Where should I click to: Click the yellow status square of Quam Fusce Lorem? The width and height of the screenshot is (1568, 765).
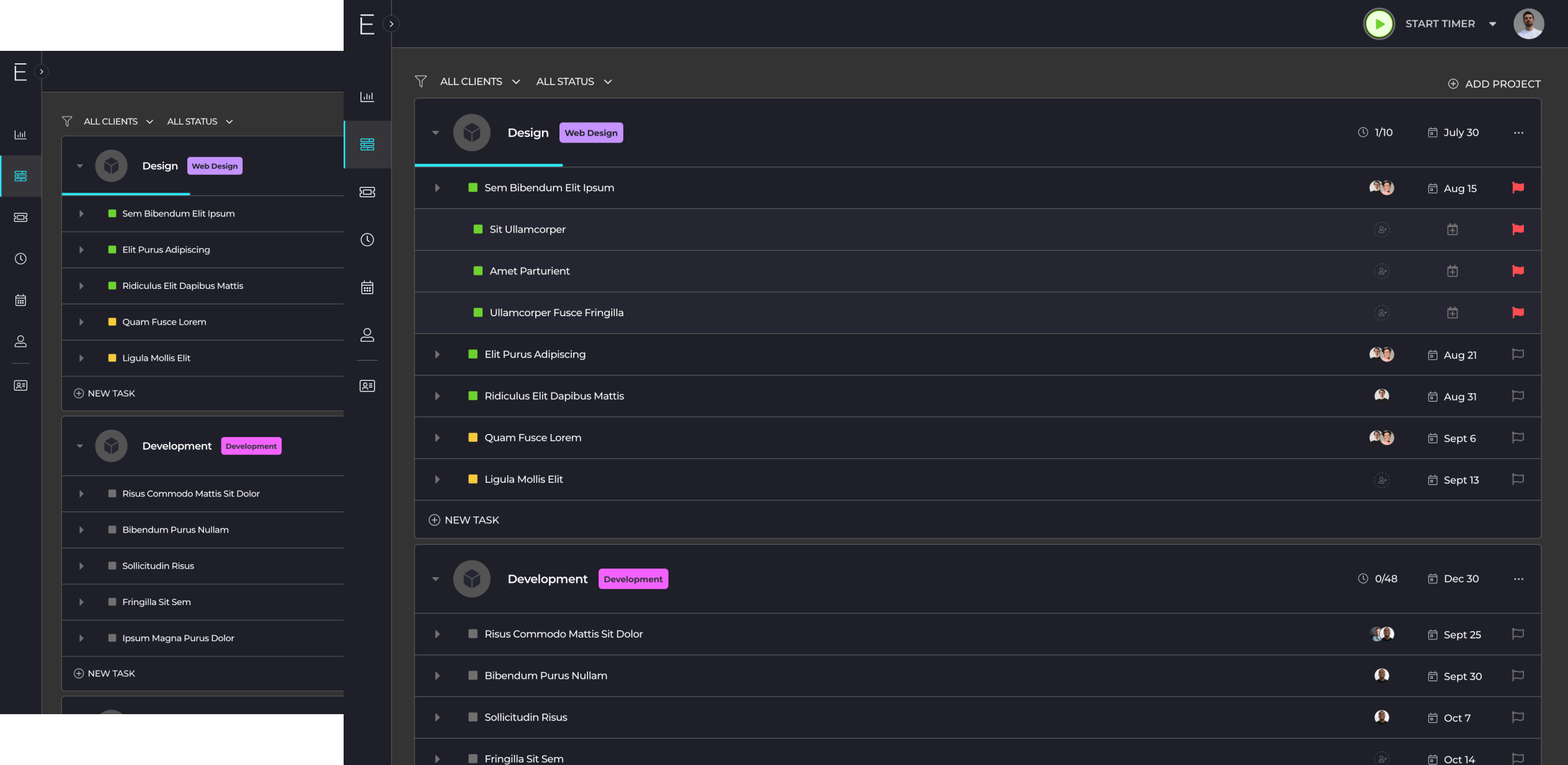point(473,438)
